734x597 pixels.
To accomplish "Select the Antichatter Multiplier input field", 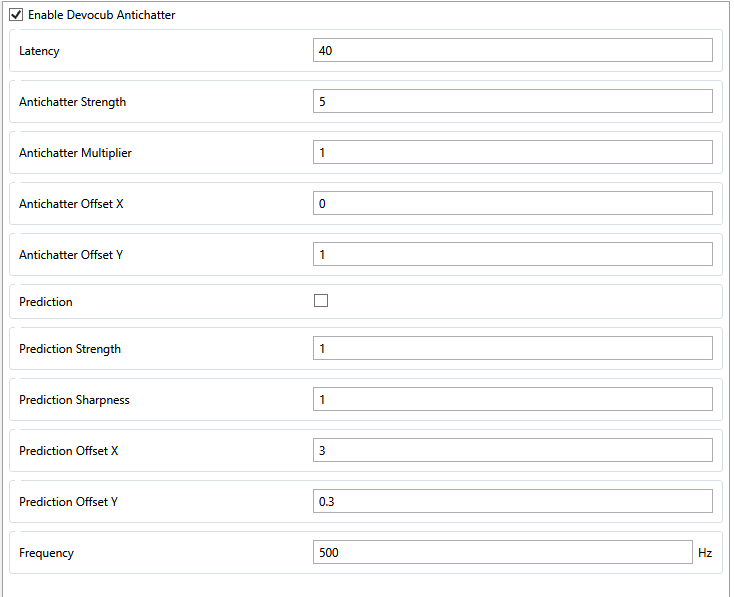I will [x=512, y=153].
